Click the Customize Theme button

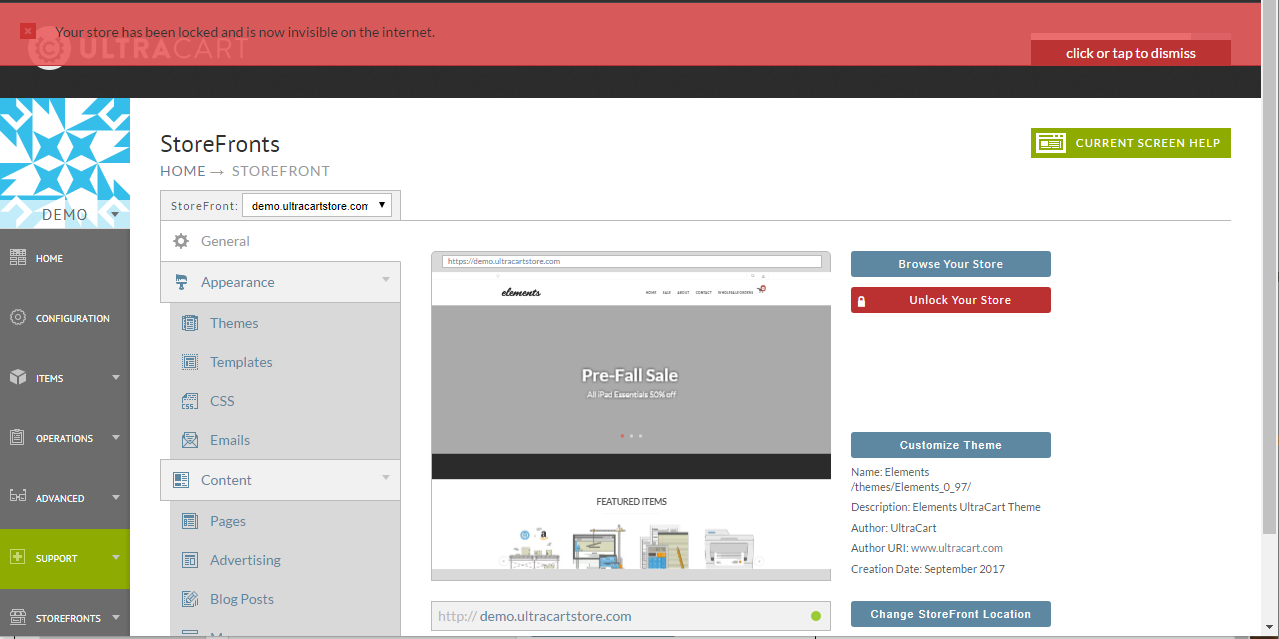(x=950, y=445)
